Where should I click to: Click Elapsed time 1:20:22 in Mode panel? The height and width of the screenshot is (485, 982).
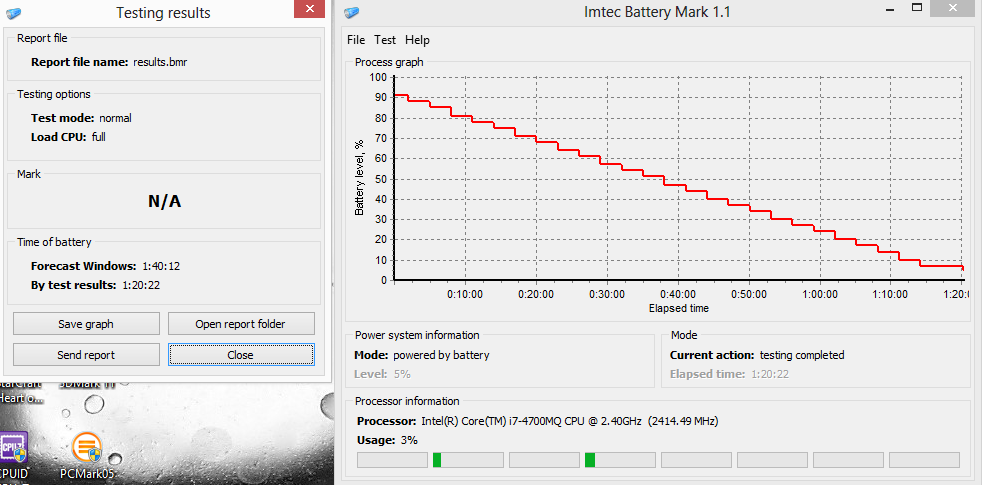(729, 374)
